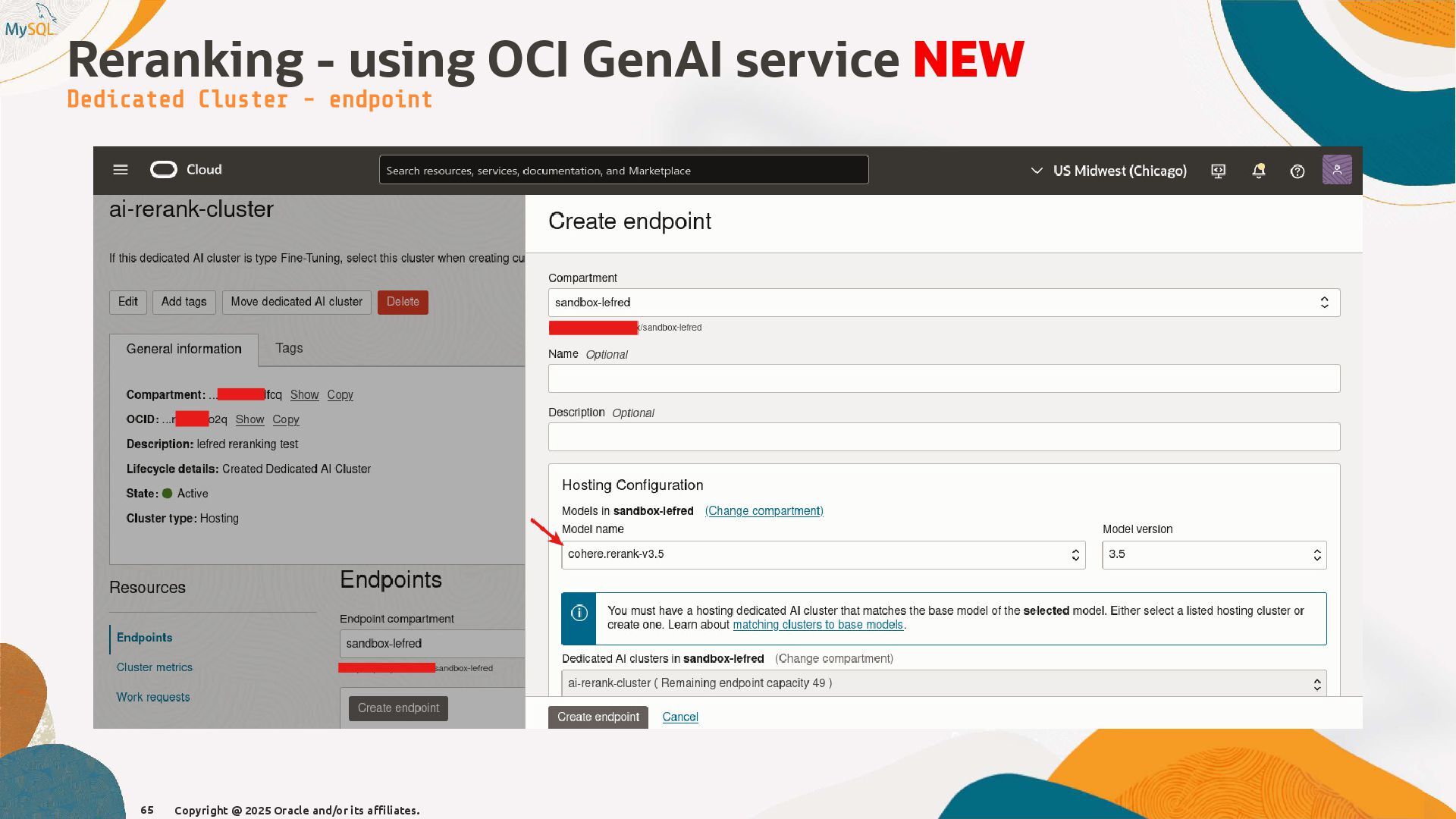Open the Compartment sandbox-lefred dropdown
The width and height of the screenshot is (1456, 819).
[x=943, y=303]
